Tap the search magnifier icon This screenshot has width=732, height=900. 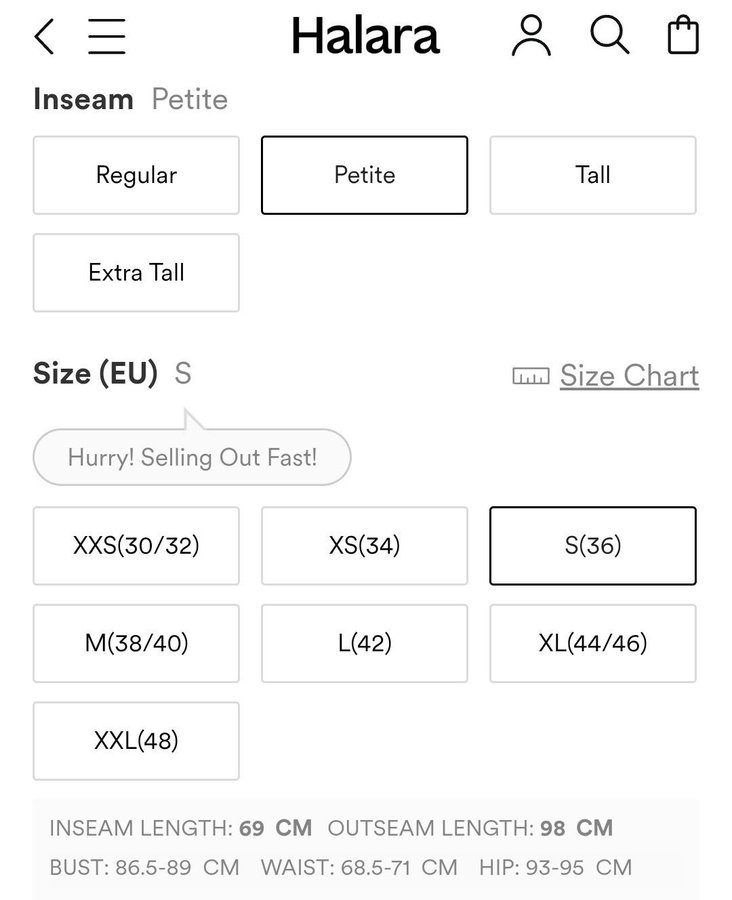pyautogui.click(x=609, y=36)
